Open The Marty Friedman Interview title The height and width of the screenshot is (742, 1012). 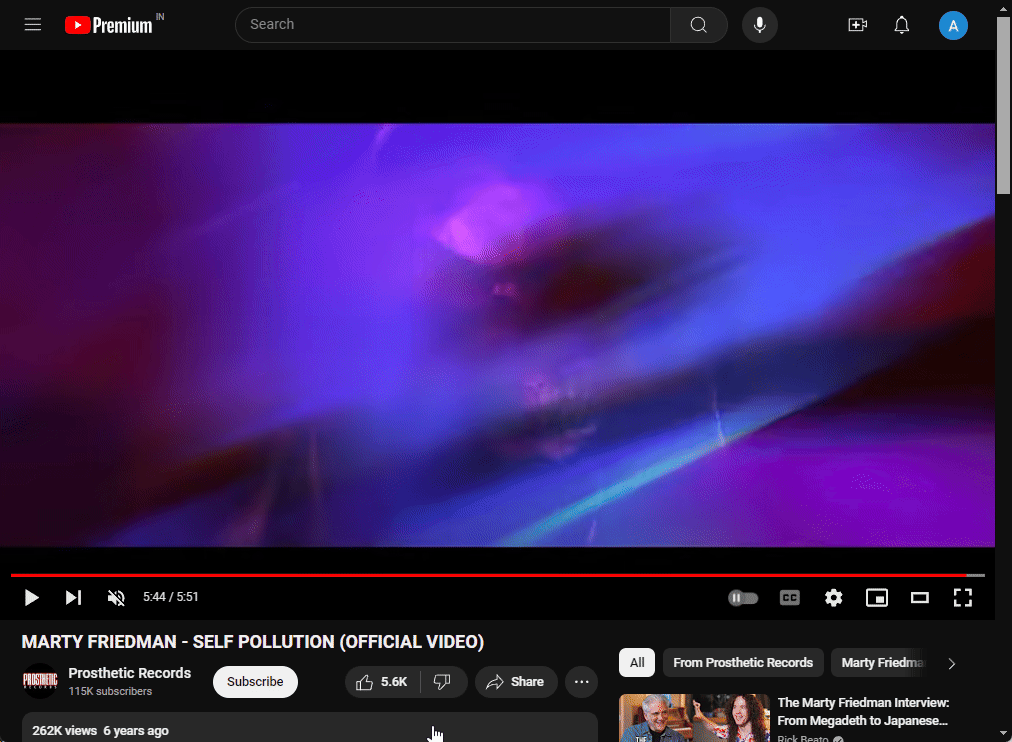pyautogui.click(x=863, y=712)
